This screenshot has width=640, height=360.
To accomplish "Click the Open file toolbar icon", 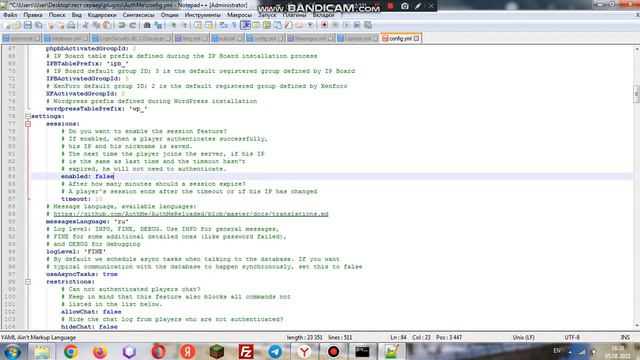I will click(17, 25).
